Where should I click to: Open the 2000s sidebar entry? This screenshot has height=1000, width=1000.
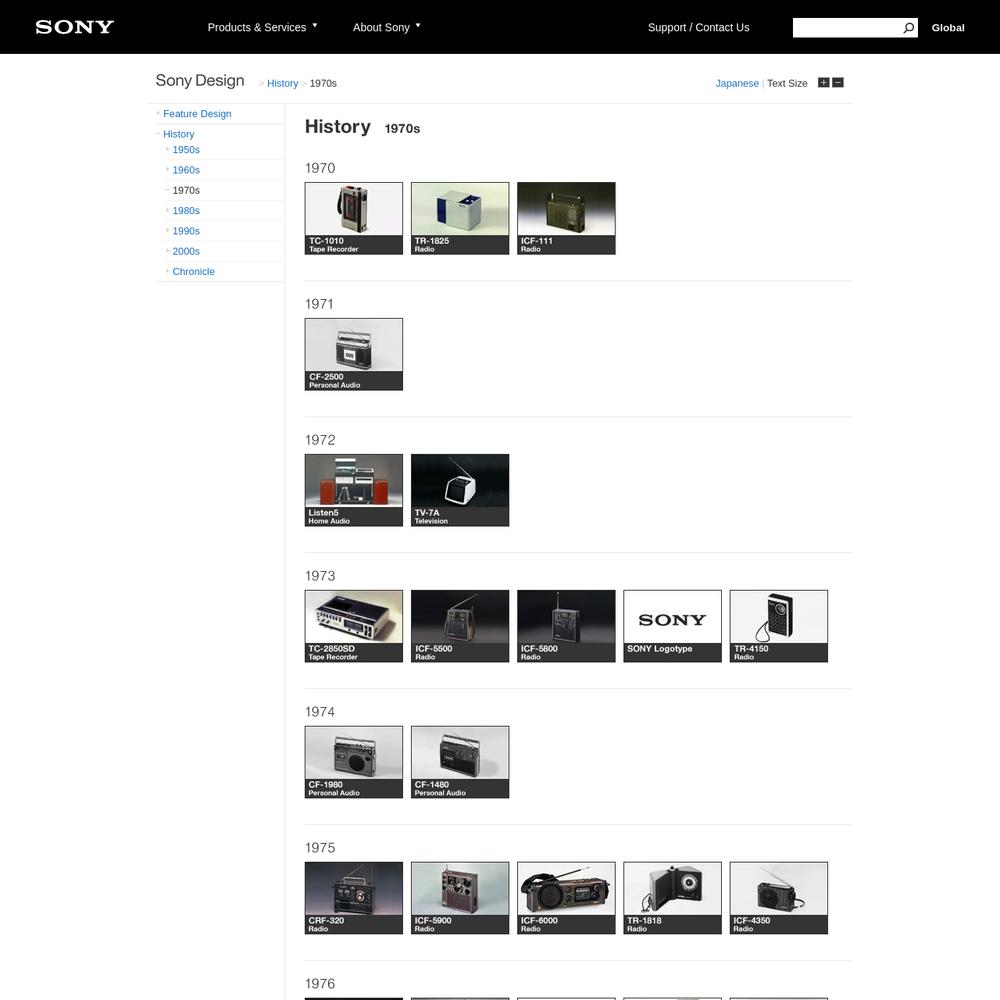[x=186, y=251]
